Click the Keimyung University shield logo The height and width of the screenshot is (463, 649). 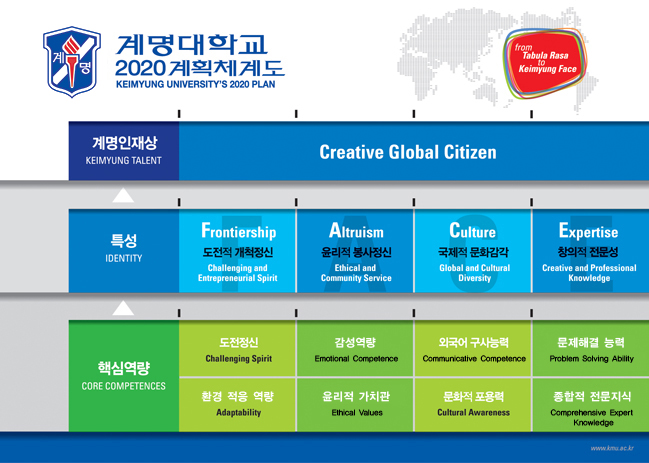tap(72, 62)
